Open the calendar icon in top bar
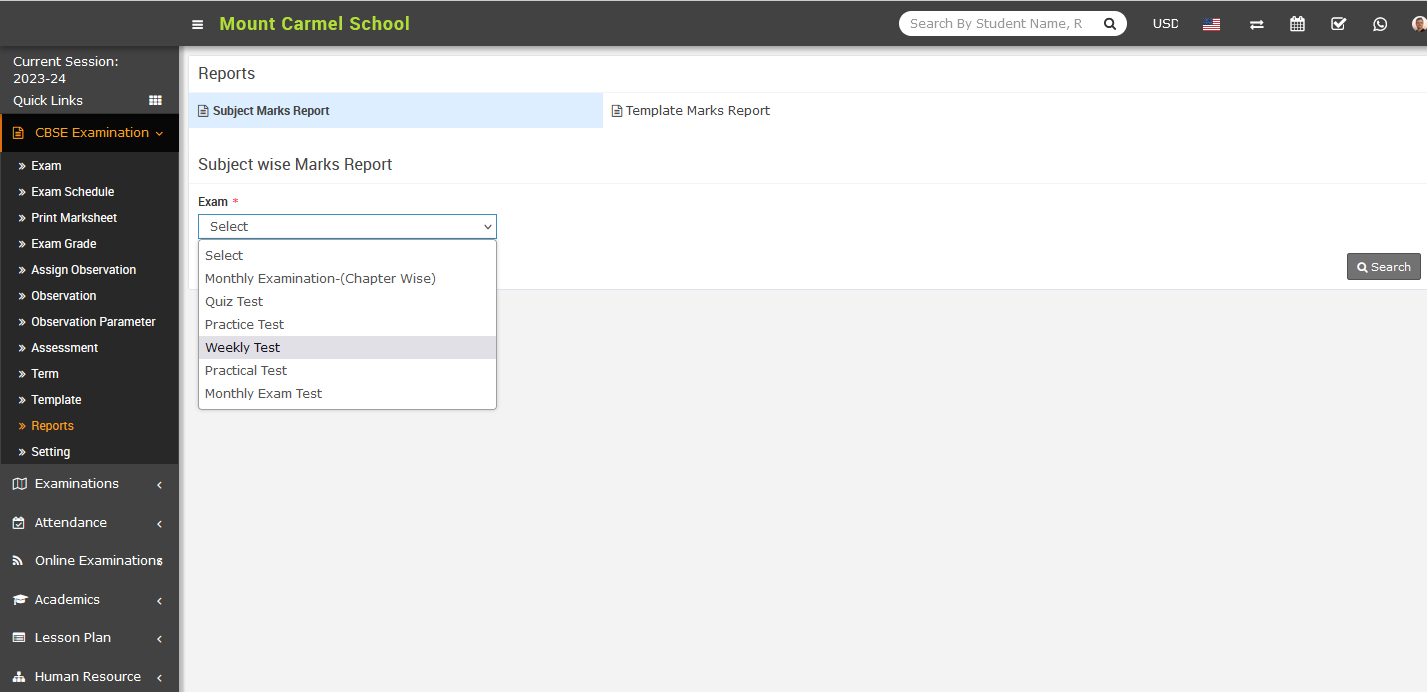Viewport: 1427px width, 692px height. (1297, 24)
